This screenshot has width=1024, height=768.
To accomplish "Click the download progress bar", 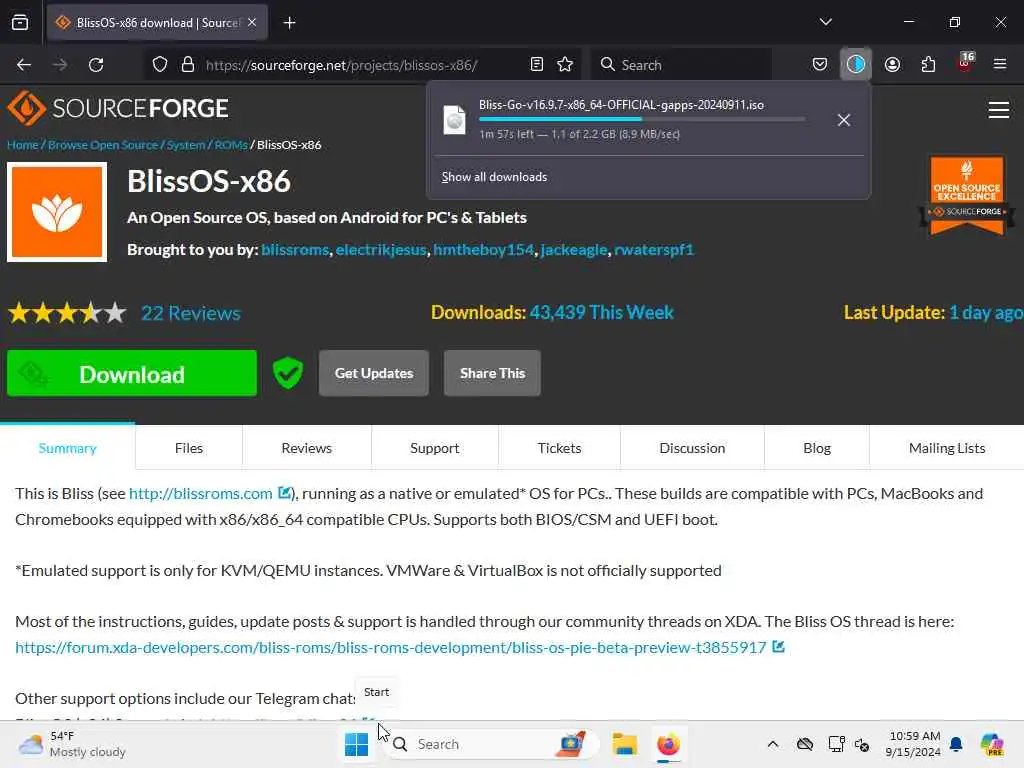I will tap(641, 120).
